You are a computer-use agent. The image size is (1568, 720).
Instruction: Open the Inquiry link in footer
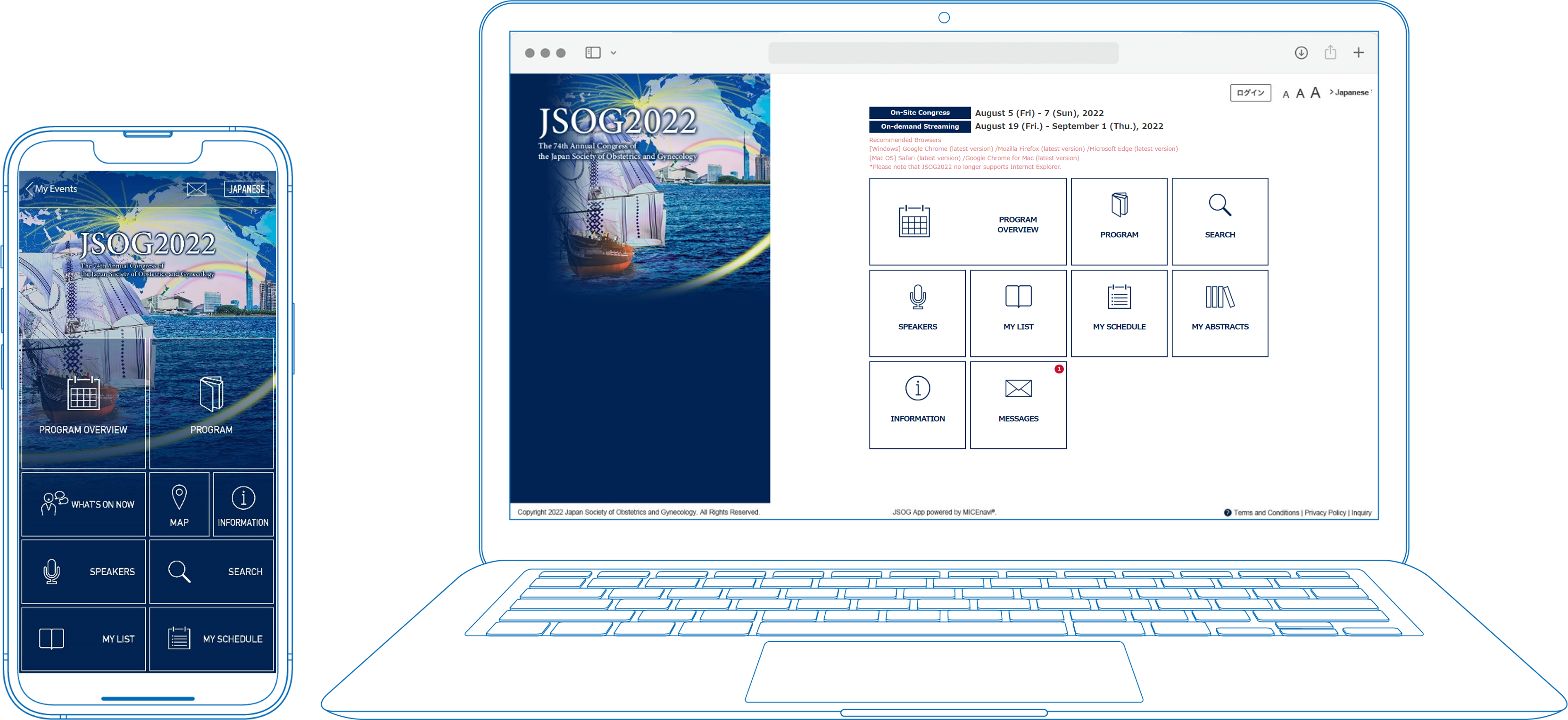pyautogui.click(x=1361, y=513)
